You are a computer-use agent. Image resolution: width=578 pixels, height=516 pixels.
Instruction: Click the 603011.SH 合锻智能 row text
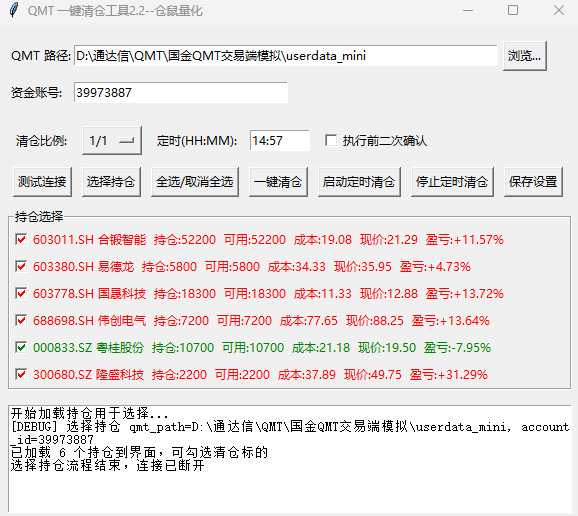[x=268, y=240]
